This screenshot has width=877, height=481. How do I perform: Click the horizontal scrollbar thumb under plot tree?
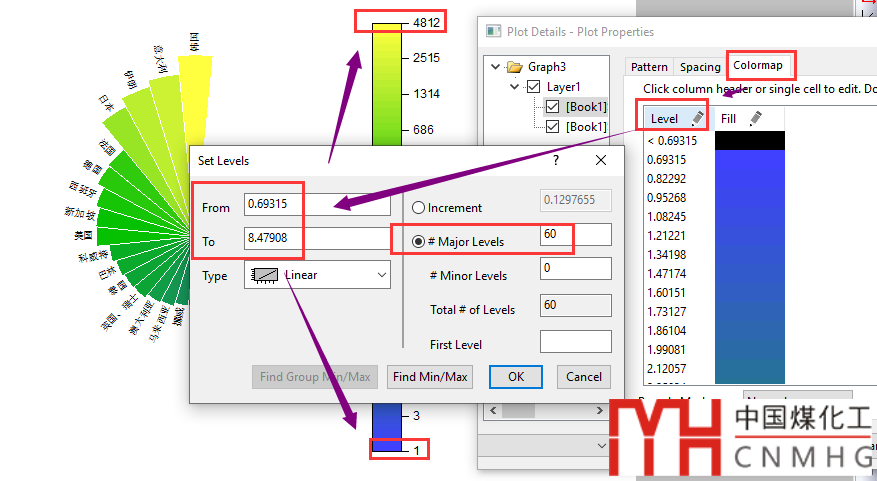518,411
